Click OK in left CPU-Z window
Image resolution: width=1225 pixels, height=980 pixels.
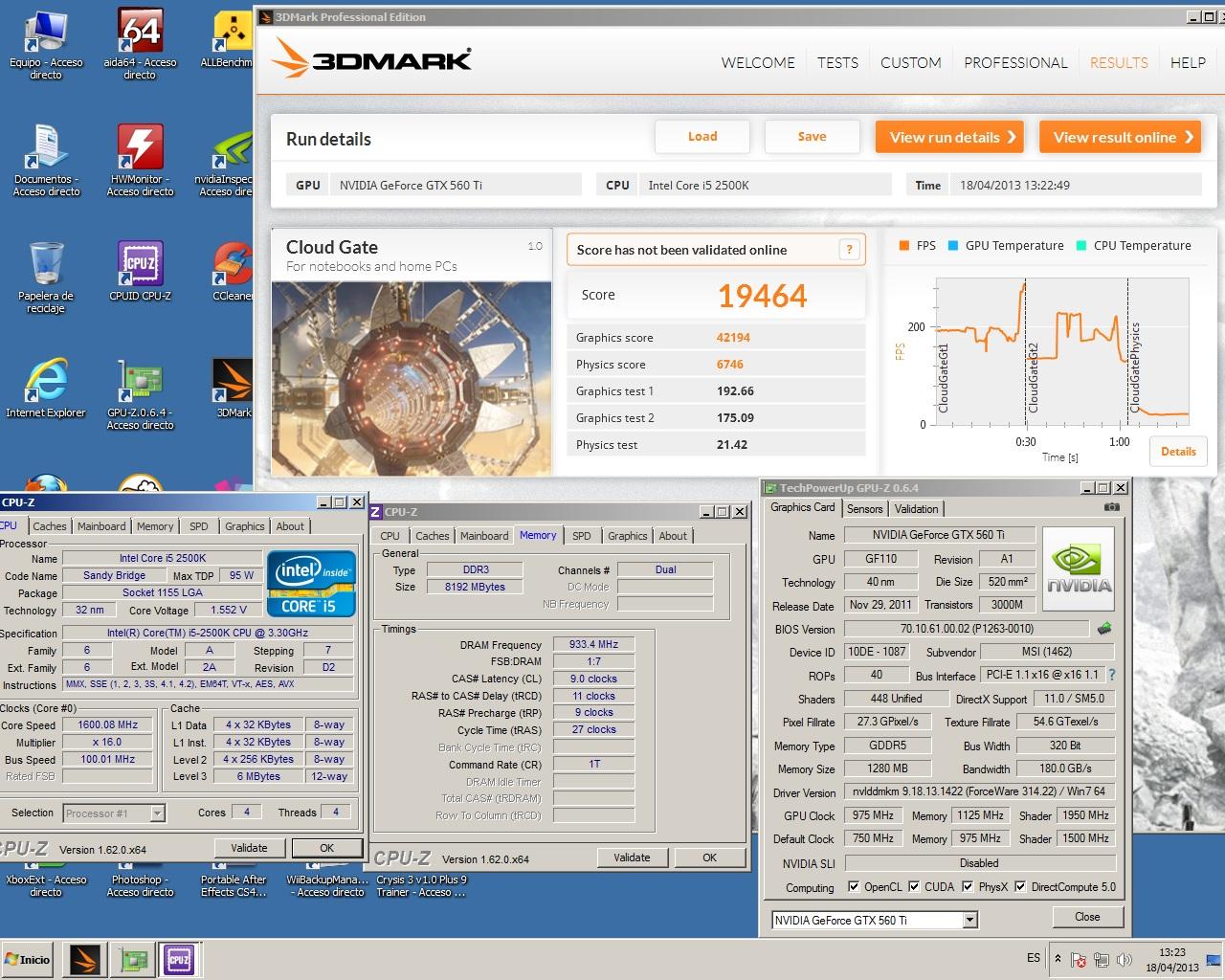click(x=326, y=848)
